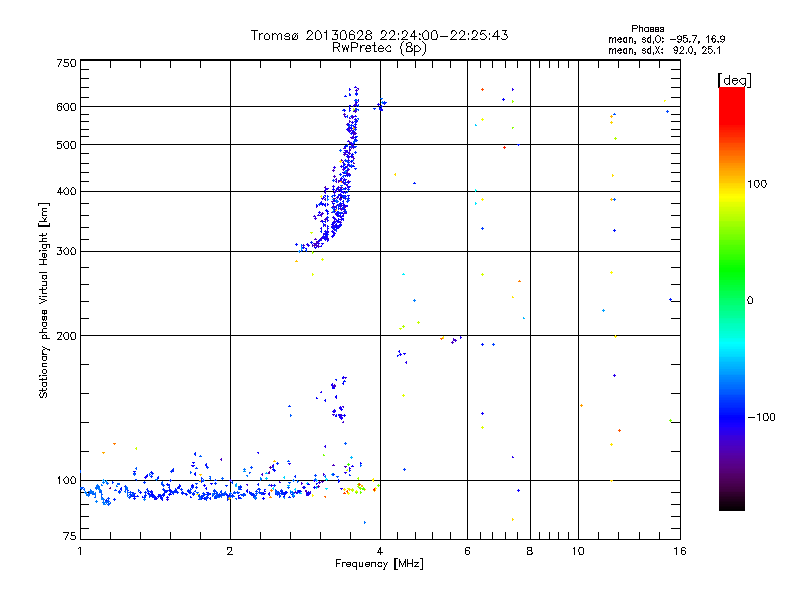This screenshot has height=600, width=800.
Task: Click the x-axis tick label '6'
Action: (x=467, y=551)
